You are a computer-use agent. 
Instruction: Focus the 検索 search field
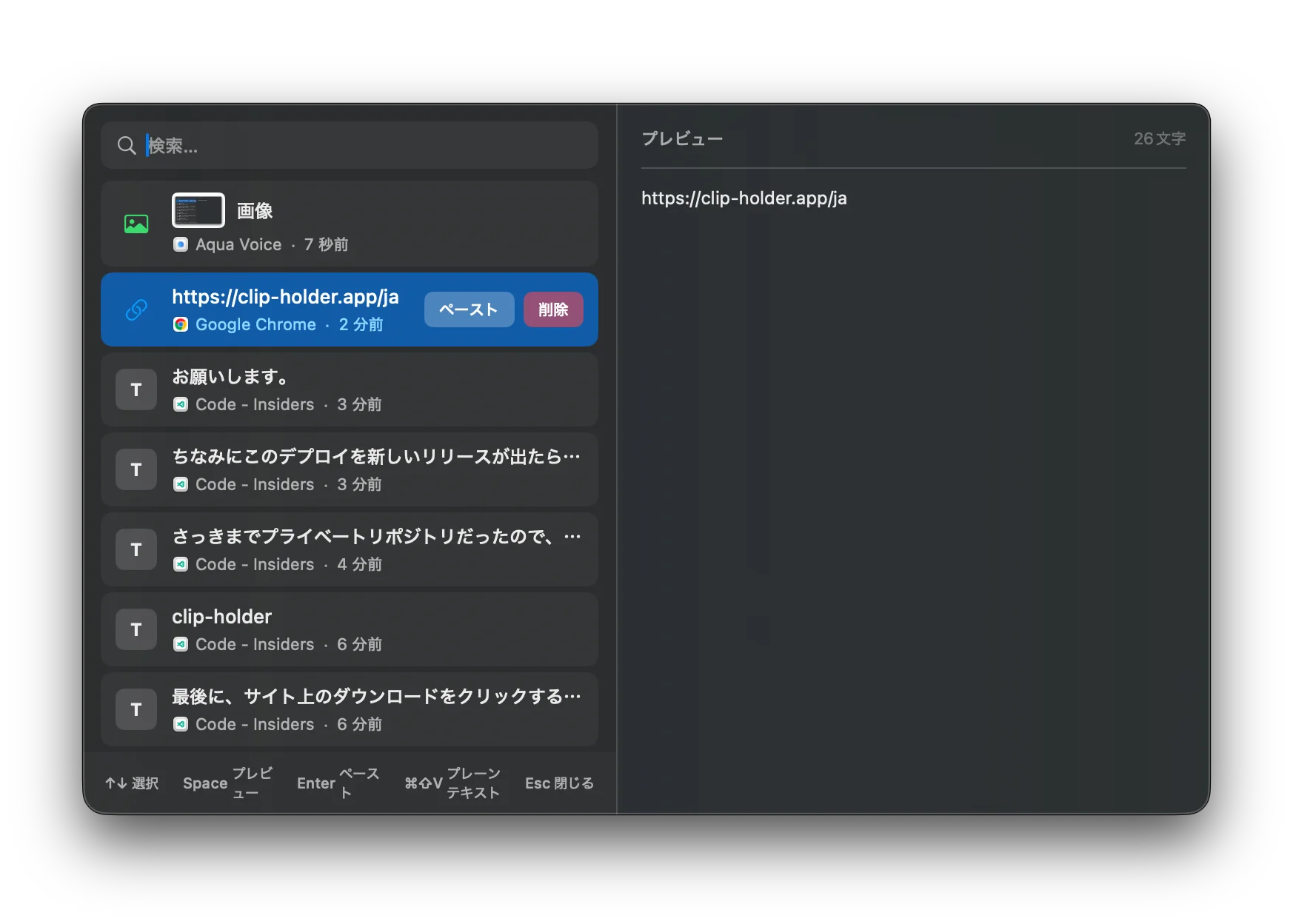coord(363,146)
